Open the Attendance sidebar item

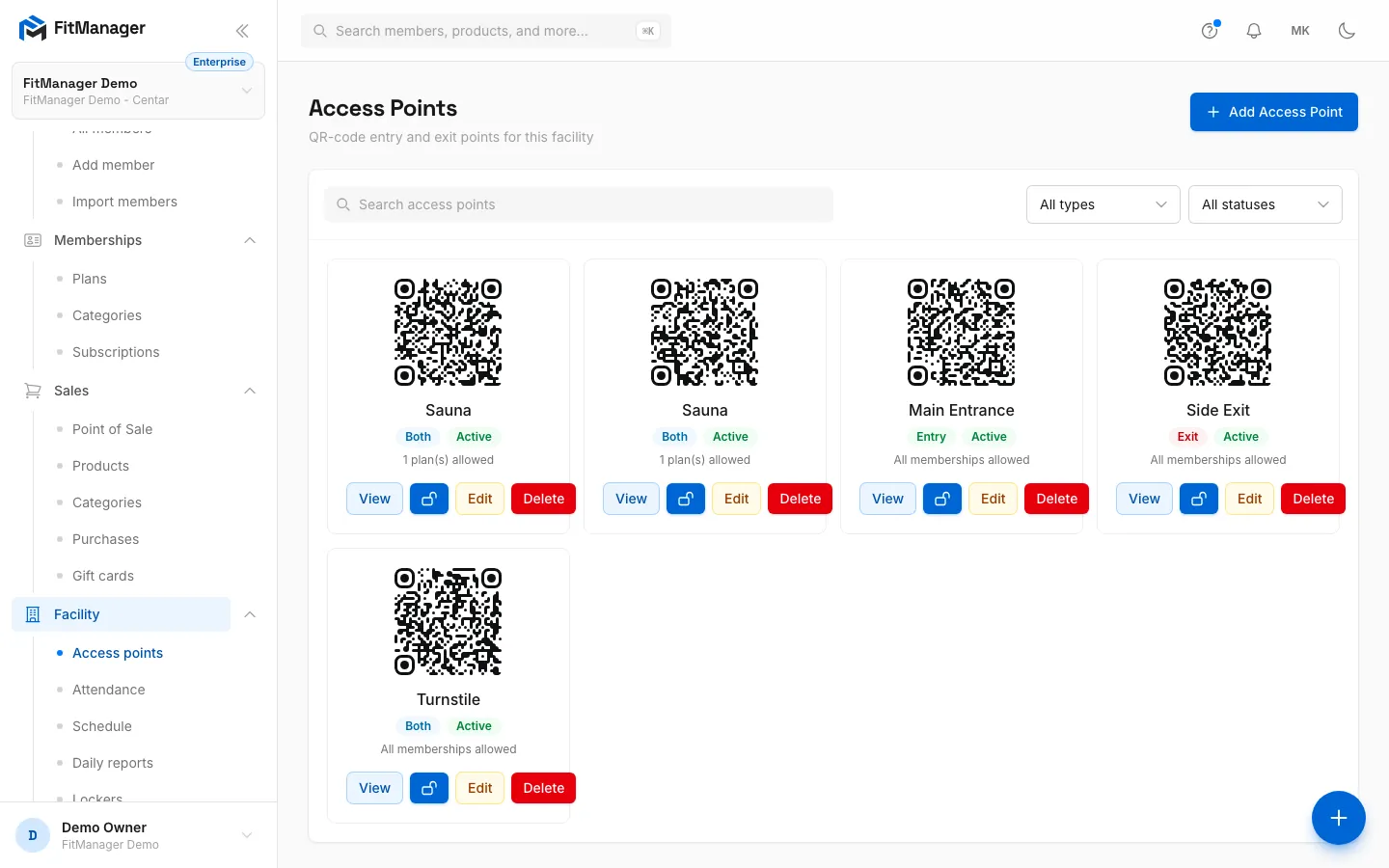click(109, 690)
